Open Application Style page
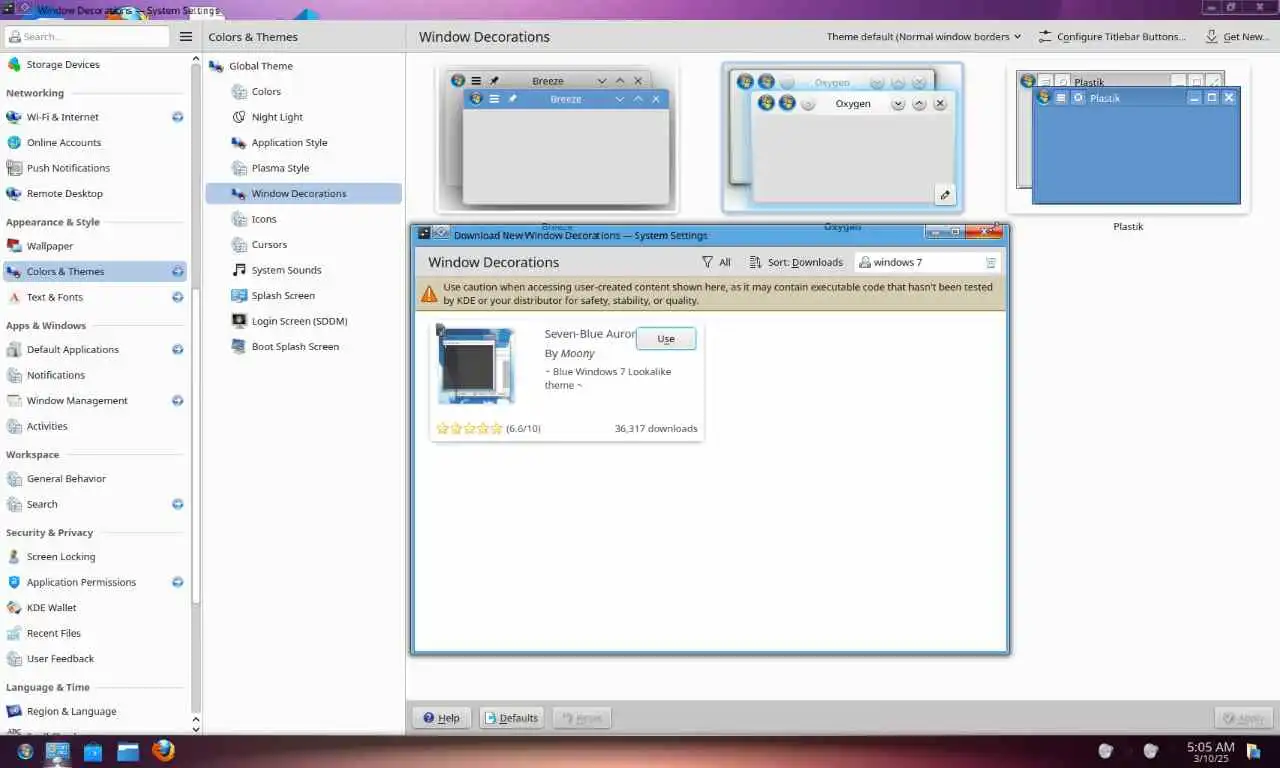This screenshot has height=768, width=1280. point(304,143)
